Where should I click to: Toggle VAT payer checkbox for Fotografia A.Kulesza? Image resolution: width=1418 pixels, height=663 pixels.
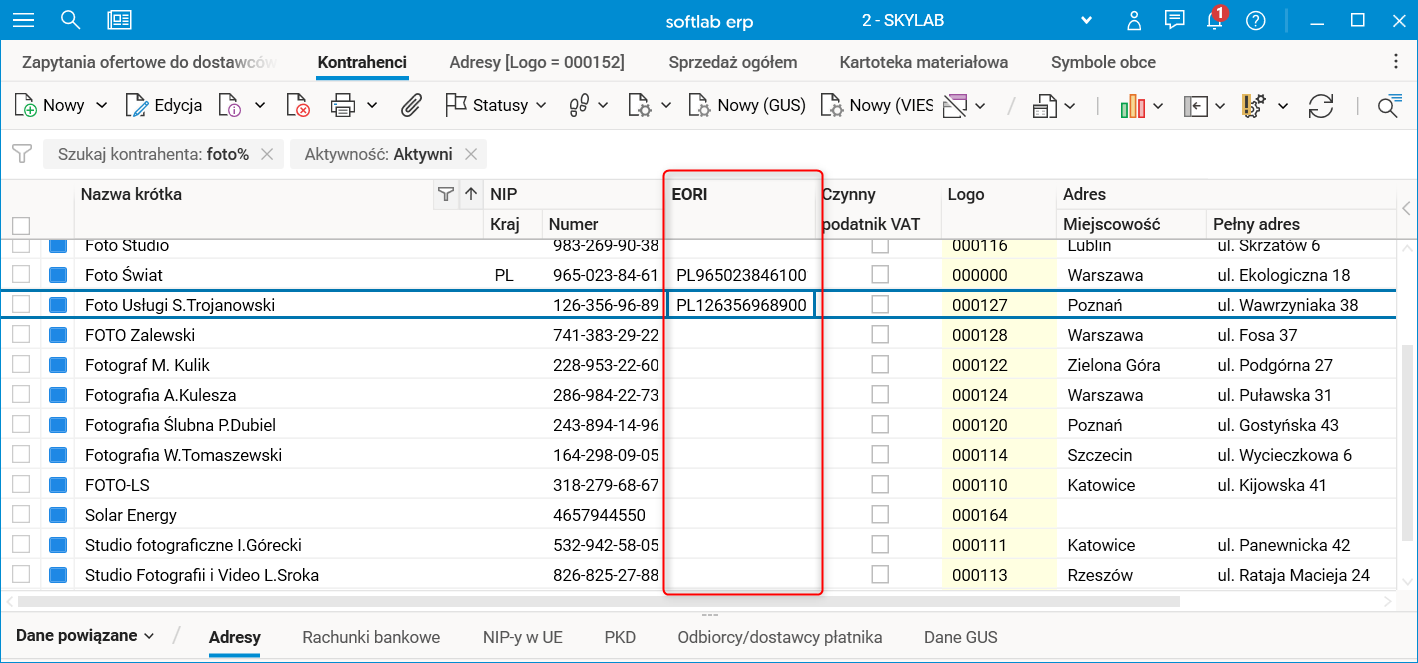point(880,395)
